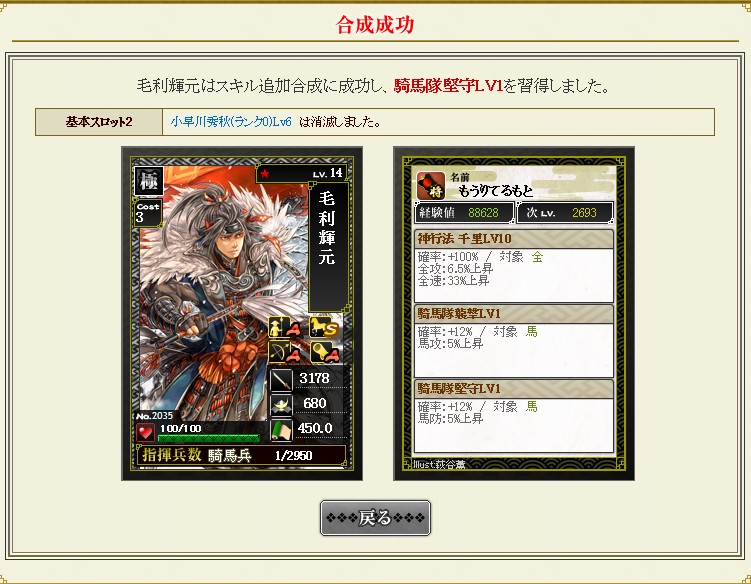The height and width of the screenshot is (584, 751).
Task: Click the bow aptitude A icon
Action: [x=284, y=353]
